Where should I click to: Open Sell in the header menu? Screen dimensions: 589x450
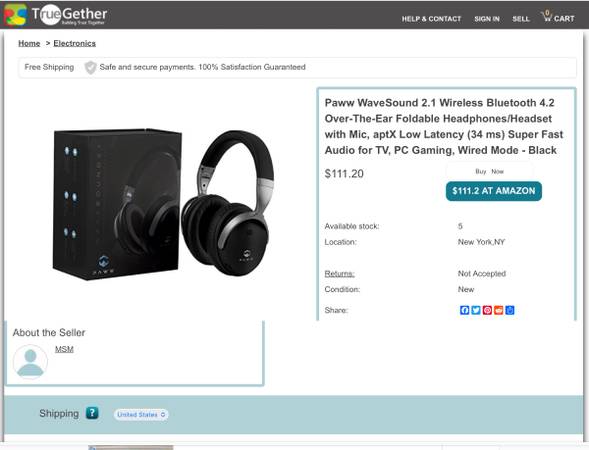pos(521,19)
